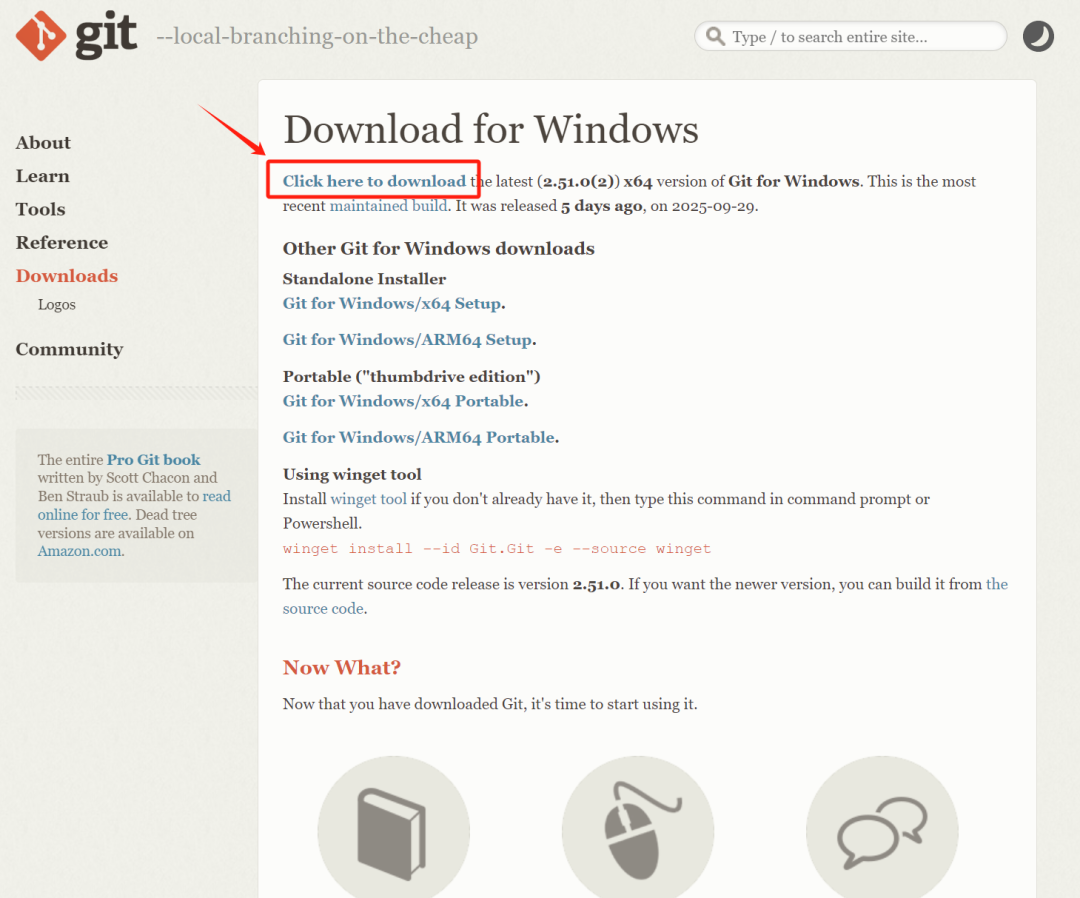Navigate to the Reference section

pyautogui.click(x=62, y=242)
